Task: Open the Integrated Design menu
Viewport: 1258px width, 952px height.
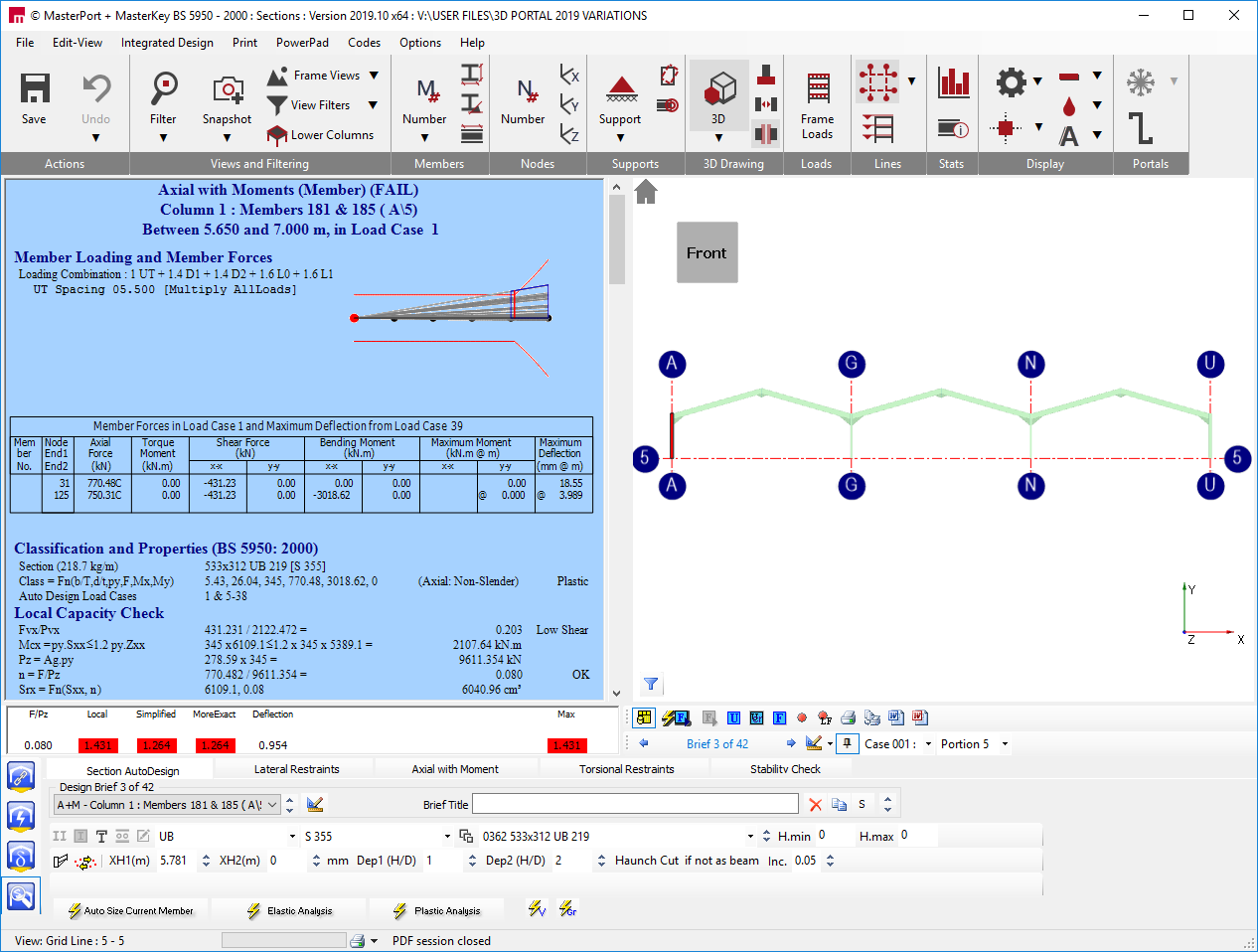Action: (167, 43)
